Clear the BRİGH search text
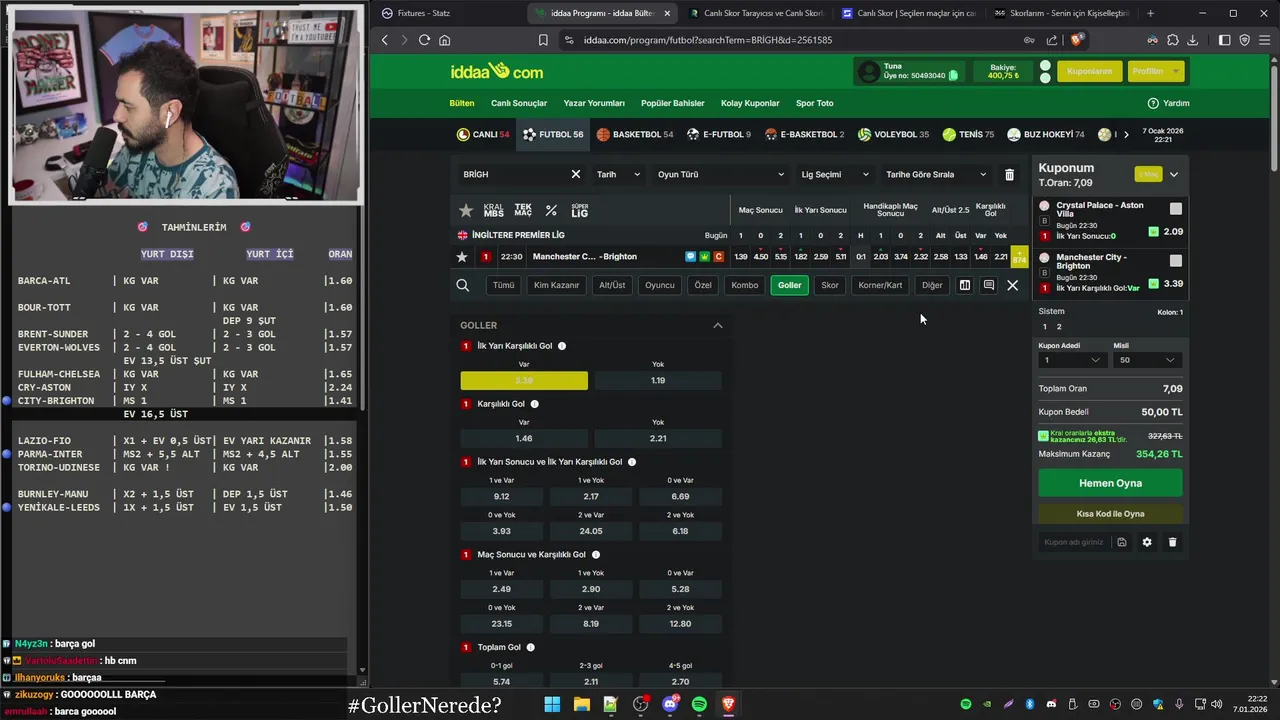The image size is (1280, 720). (x=576, y=174)
